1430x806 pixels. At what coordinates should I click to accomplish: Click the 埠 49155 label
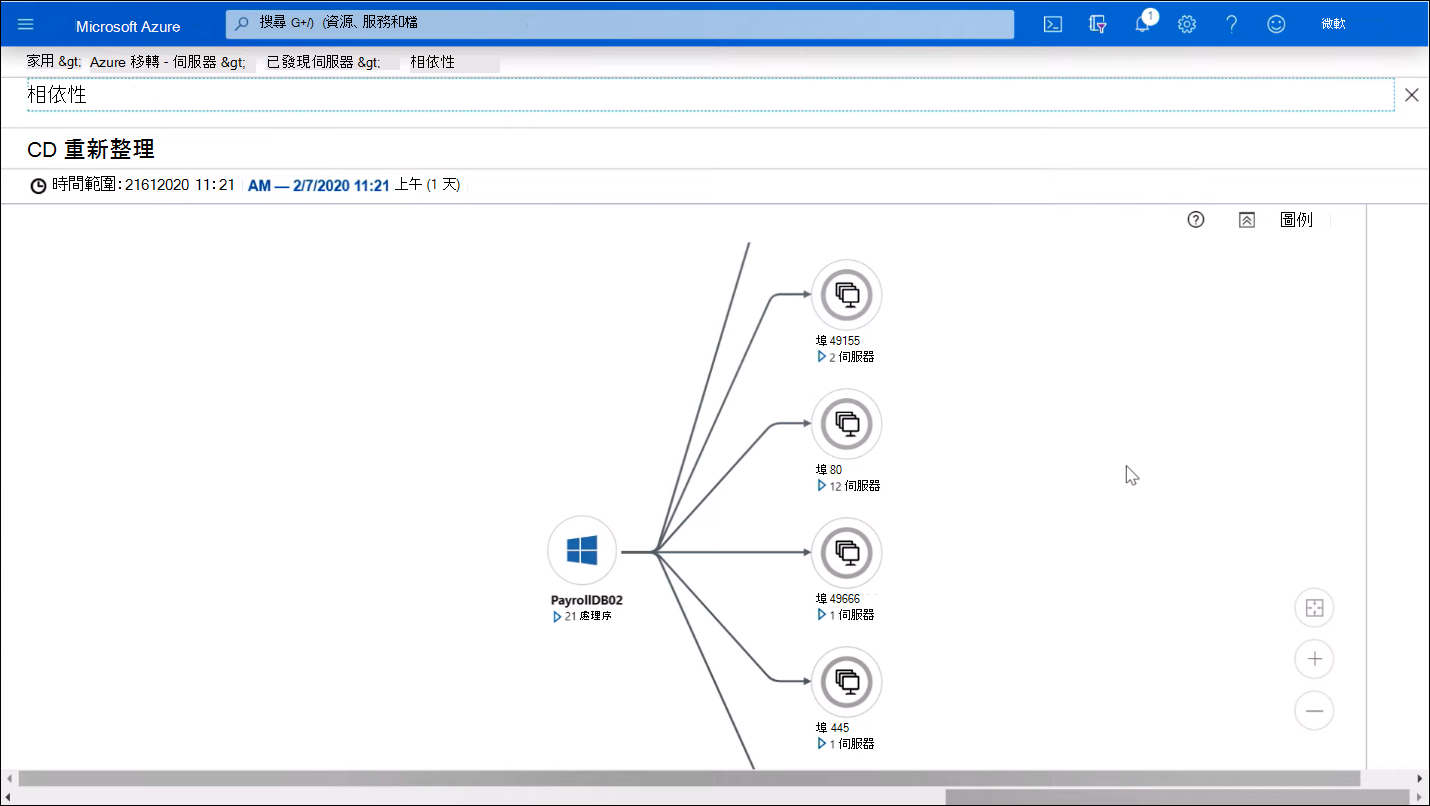pos(838,341)
